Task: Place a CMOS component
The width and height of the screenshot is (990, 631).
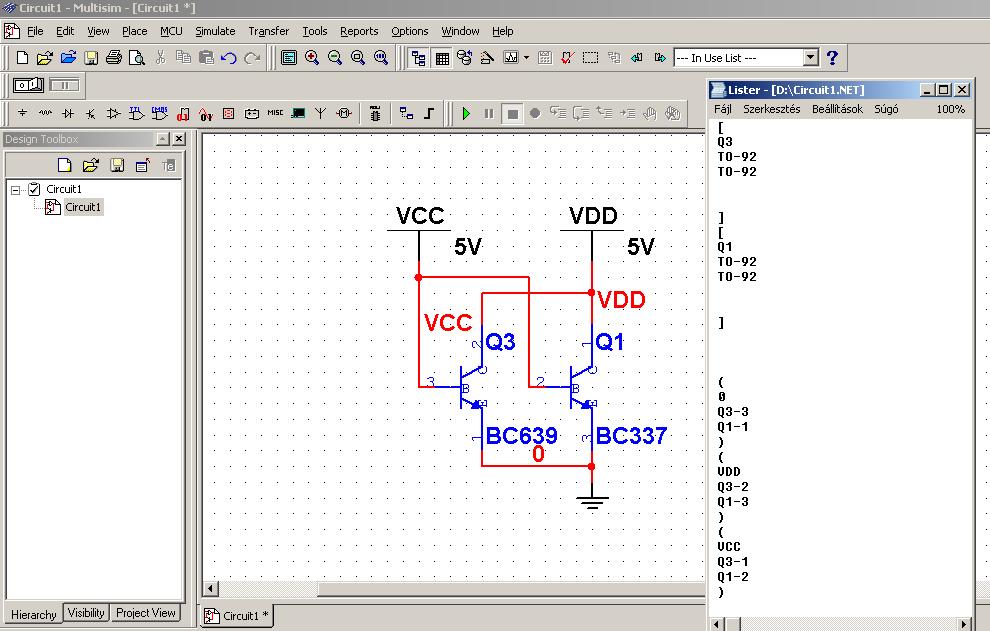Action: coord(160,114)
